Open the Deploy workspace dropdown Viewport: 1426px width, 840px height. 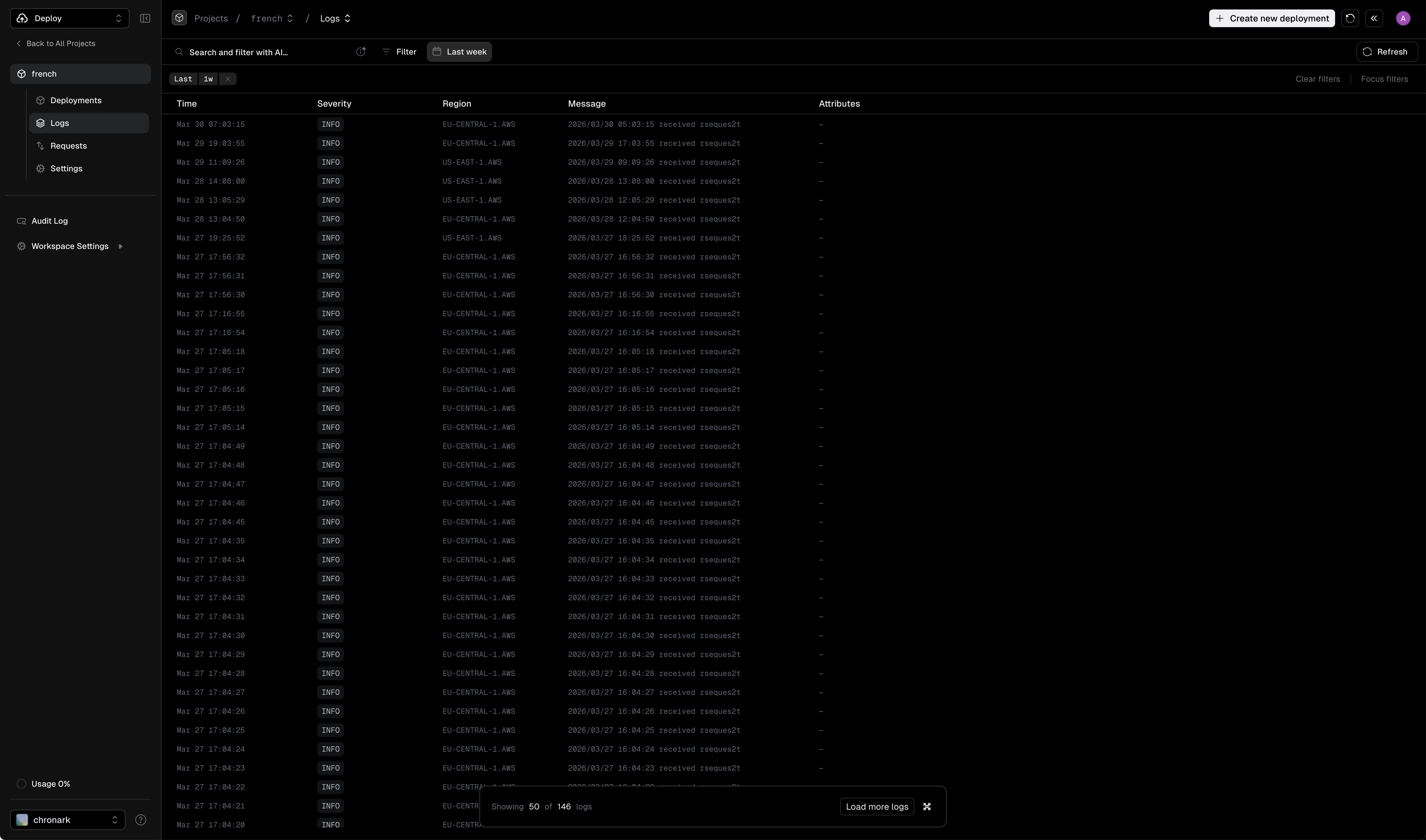click(69, 18)
